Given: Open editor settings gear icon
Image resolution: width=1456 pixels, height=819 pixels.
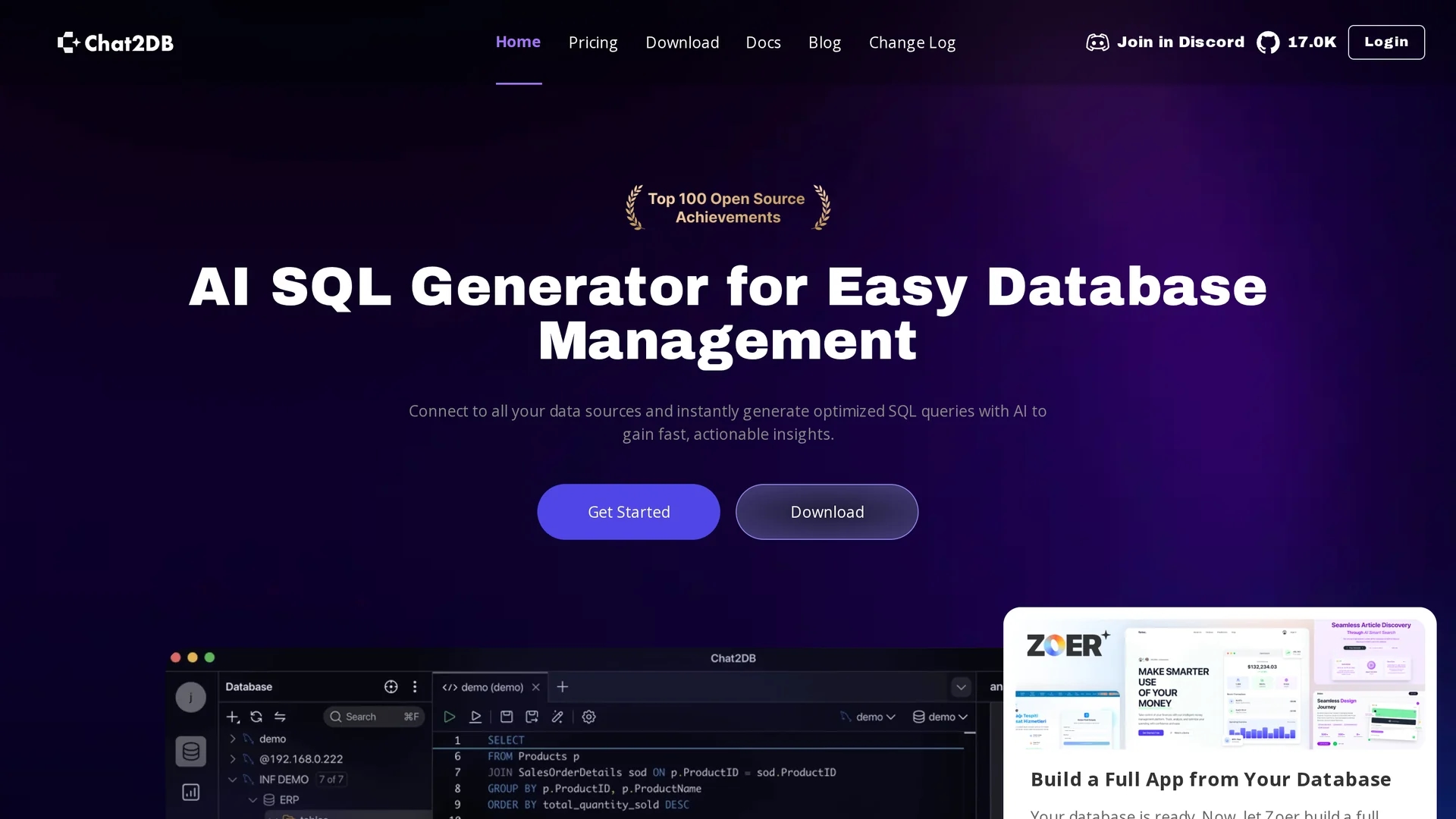Looking at the screenshot, I should tap(588, 717).
